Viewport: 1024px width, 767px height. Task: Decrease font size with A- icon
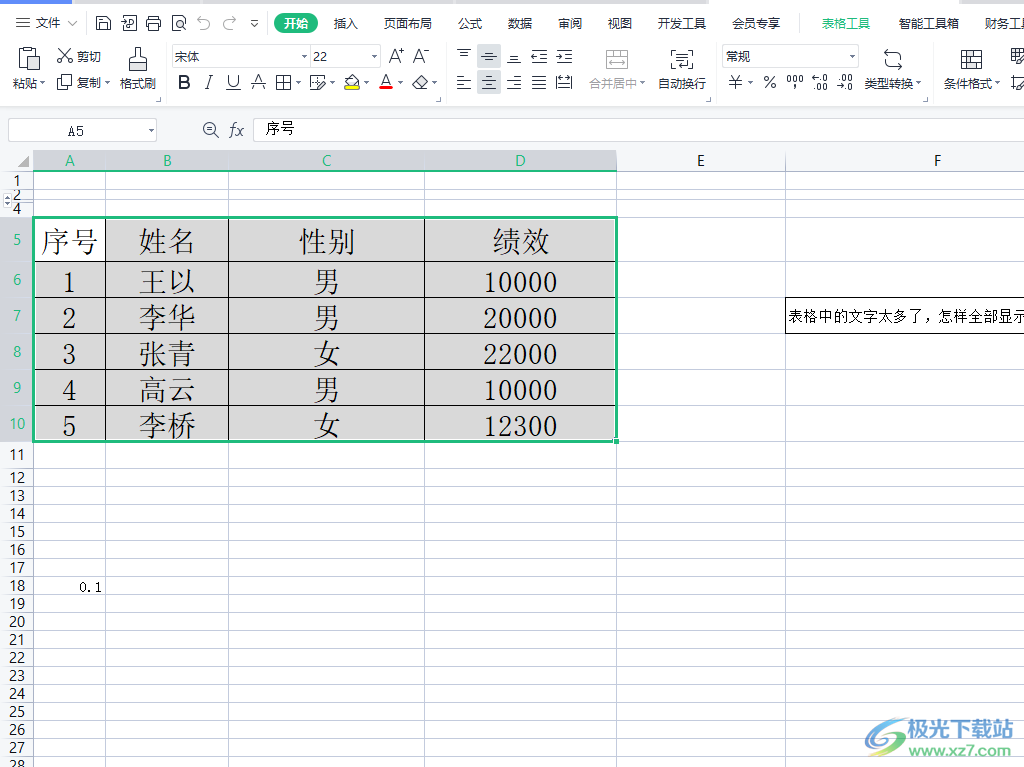tap(421, 56)
